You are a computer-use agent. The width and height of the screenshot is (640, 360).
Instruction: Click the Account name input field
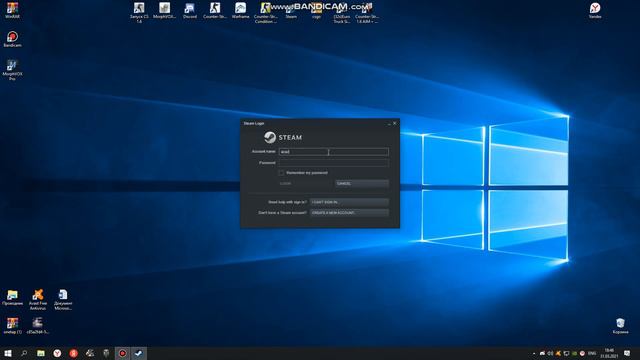(x=333, y=152)
